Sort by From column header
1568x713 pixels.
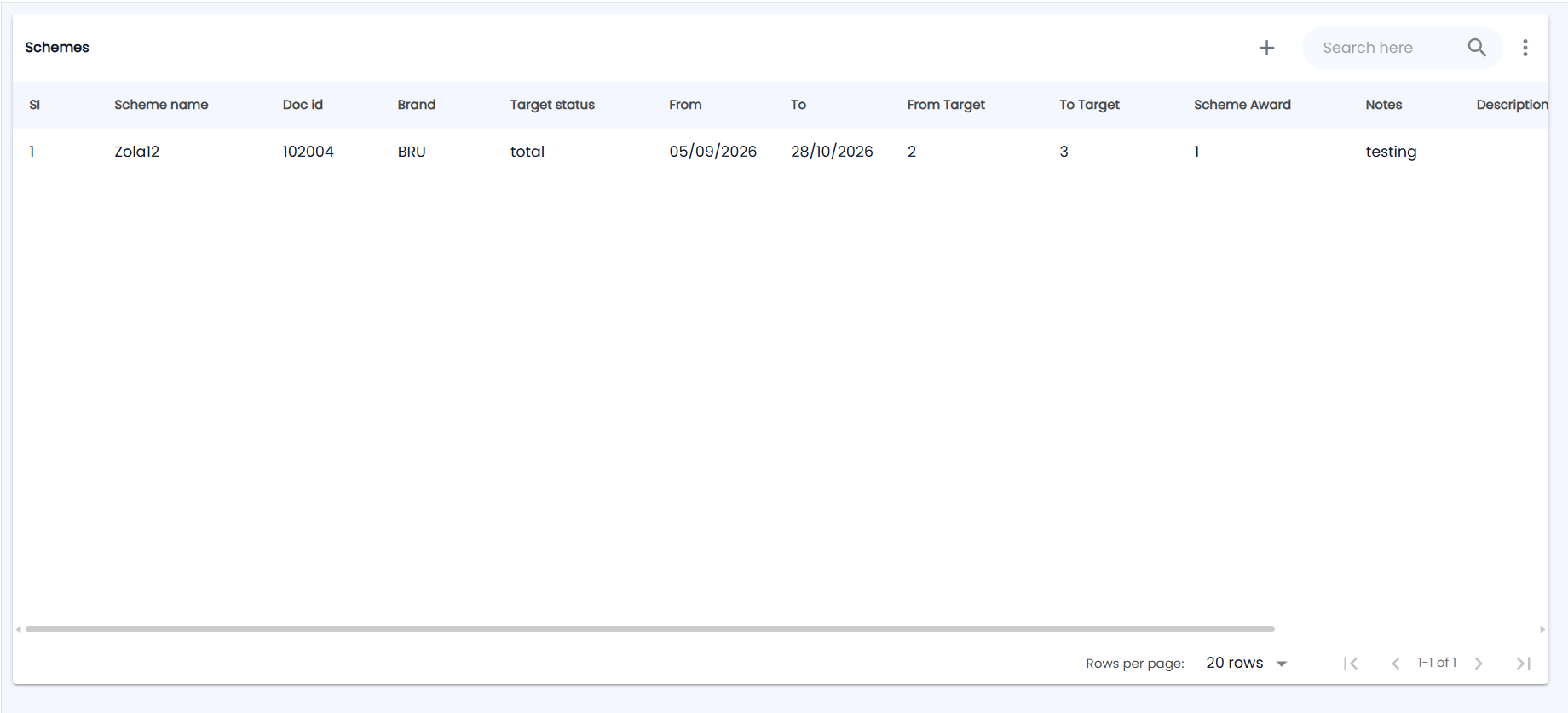pyautogui.click(x=685, y=105)
